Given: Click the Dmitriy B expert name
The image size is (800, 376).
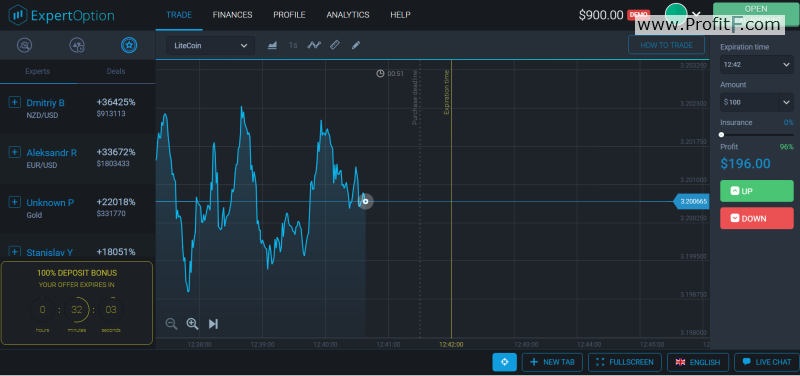Looking at the screenshot, I should click(45, 103).
